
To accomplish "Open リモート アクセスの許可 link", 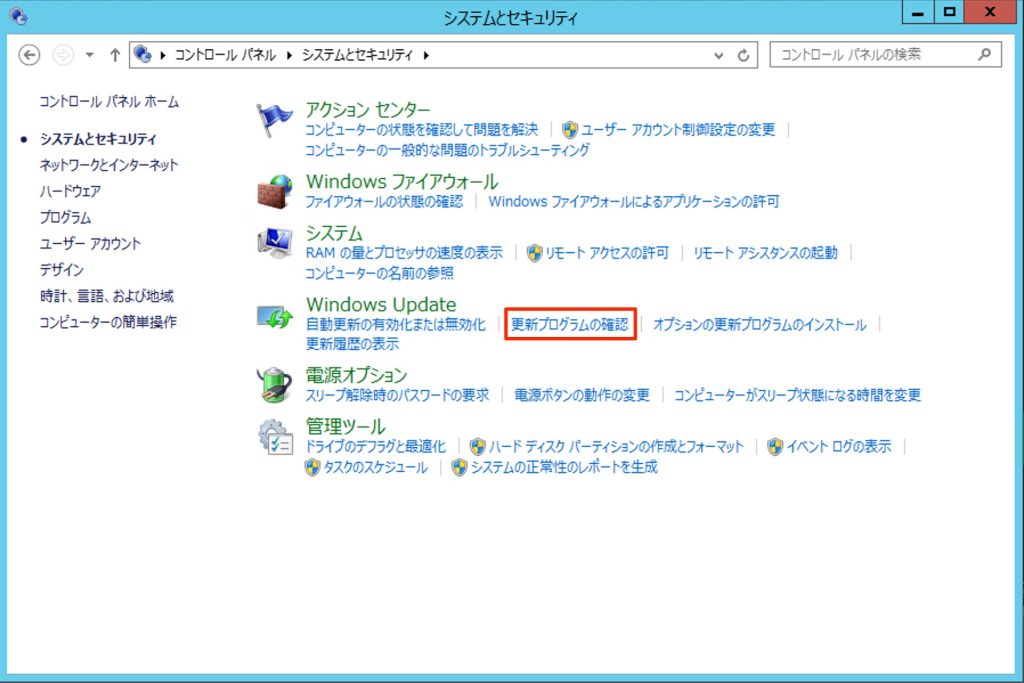I will [607, 253].
